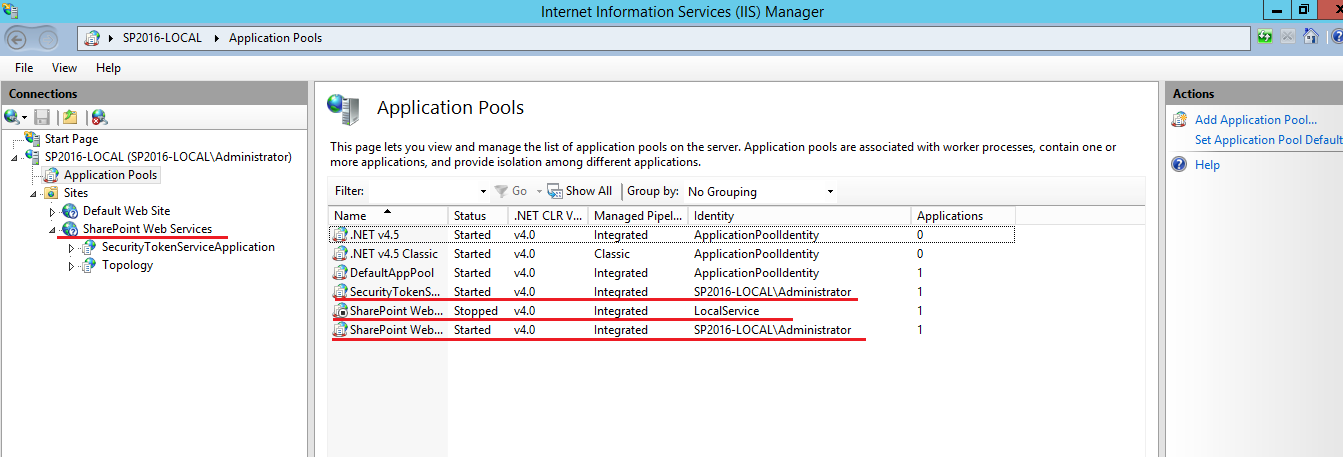Click the Classic pipeline mode cell
Image resolution: width=1343 pixels, height=457 pixels.
tap(612, 254)
